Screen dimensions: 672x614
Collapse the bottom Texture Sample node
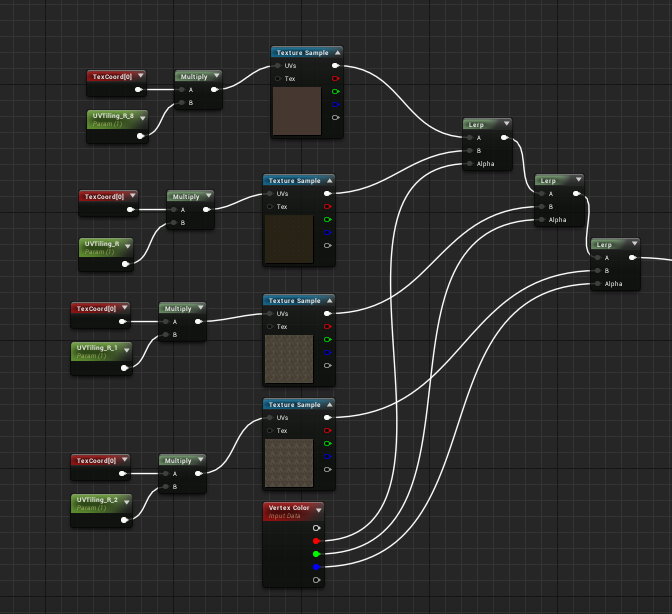(330, 404)
